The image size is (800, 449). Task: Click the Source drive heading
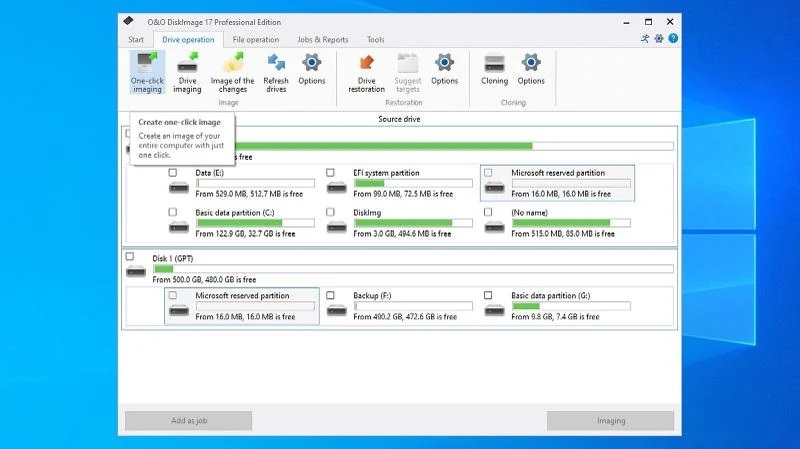pos(399,119)
